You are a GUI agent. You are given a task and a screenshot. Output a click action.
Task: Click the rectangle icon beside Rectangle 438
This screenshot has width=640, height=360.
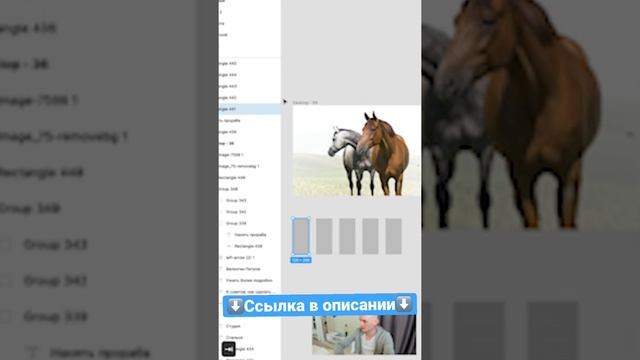(229, 246)
